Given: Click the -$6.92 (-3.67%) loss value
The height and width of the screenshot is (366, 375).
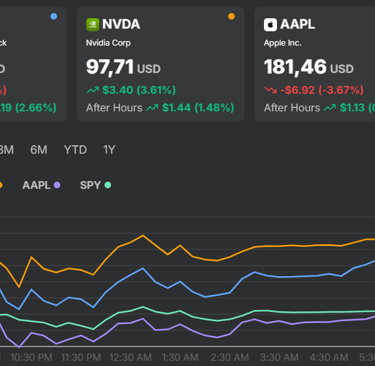Looking at the screenshot, I should click(322, 90).
